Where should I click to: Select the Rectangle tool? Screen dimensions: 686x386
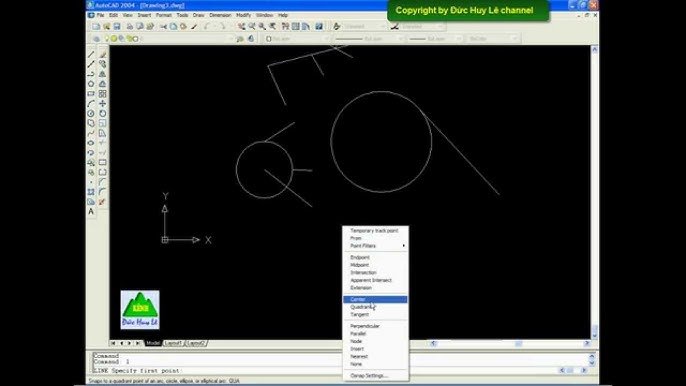click(91, 94)
